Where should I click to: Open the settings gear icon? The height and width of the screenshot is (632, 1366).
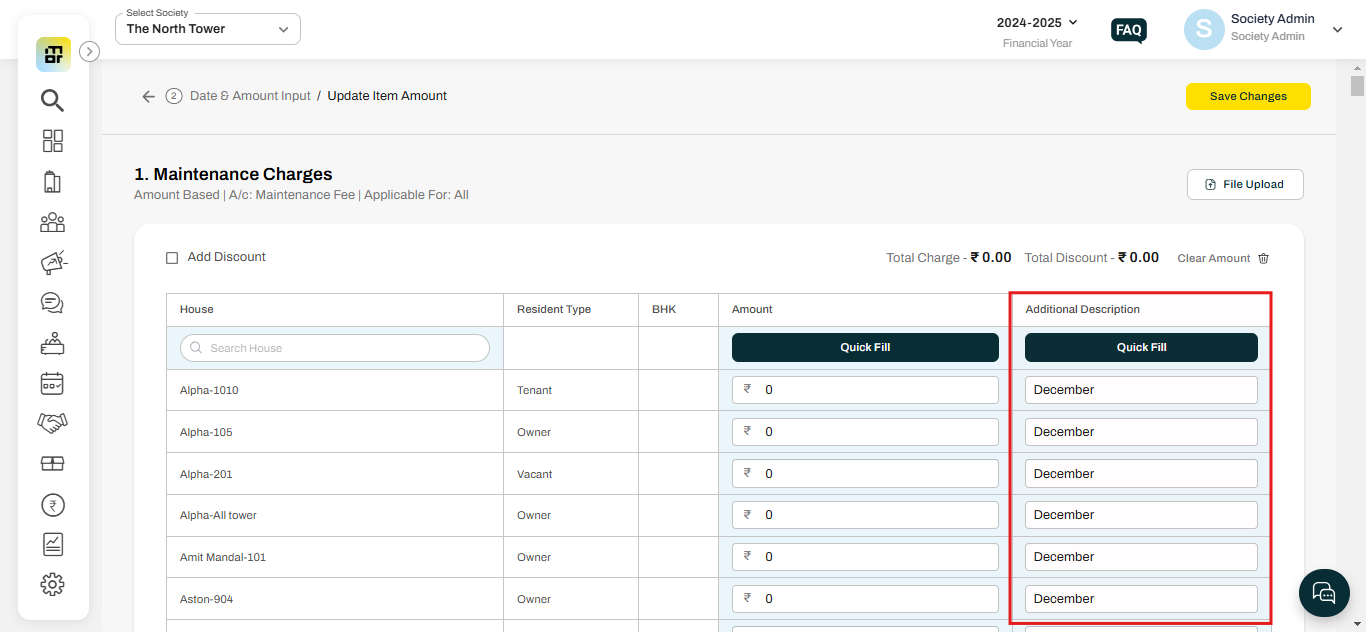click(52, 584)
